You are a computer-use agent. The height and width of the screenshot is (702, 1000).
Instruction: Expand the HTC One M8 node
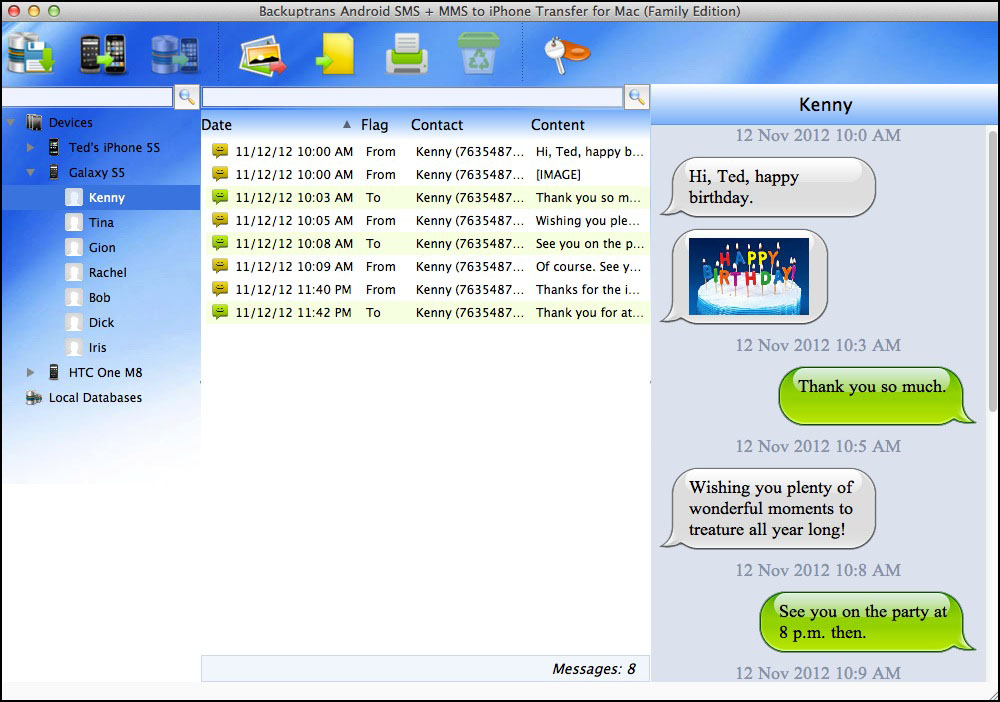(x=30, y=372)
